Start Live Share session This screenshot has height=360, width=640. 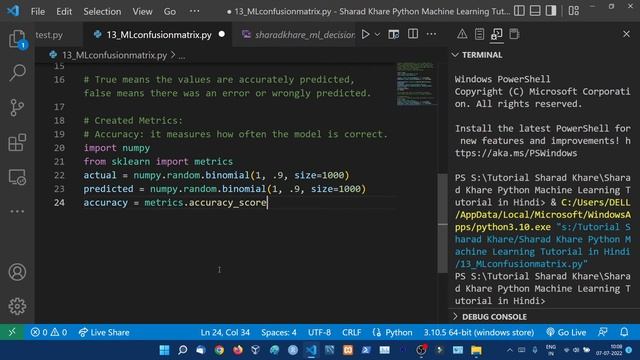click(104, 332)
